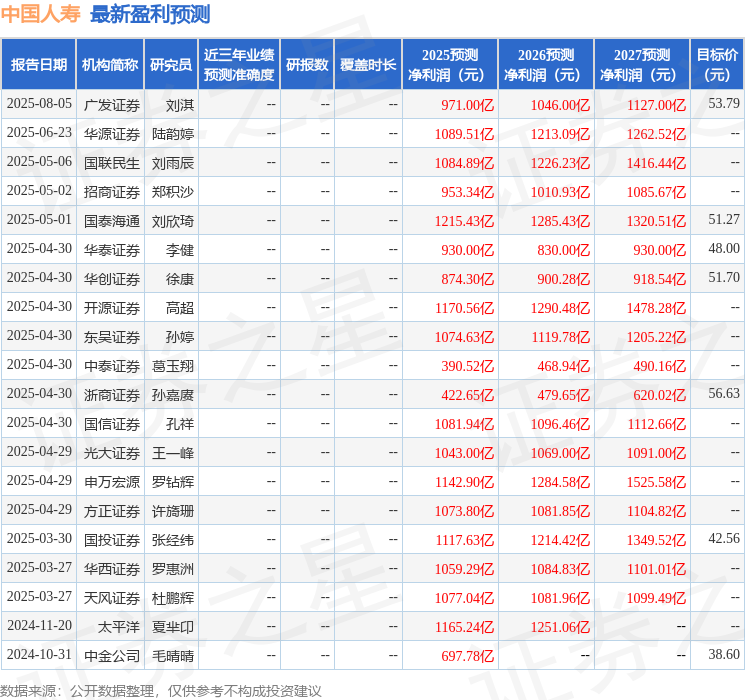This screenshot has height=700, width=745.
Task: Click target price 42.56
Action: pos(724,538)
